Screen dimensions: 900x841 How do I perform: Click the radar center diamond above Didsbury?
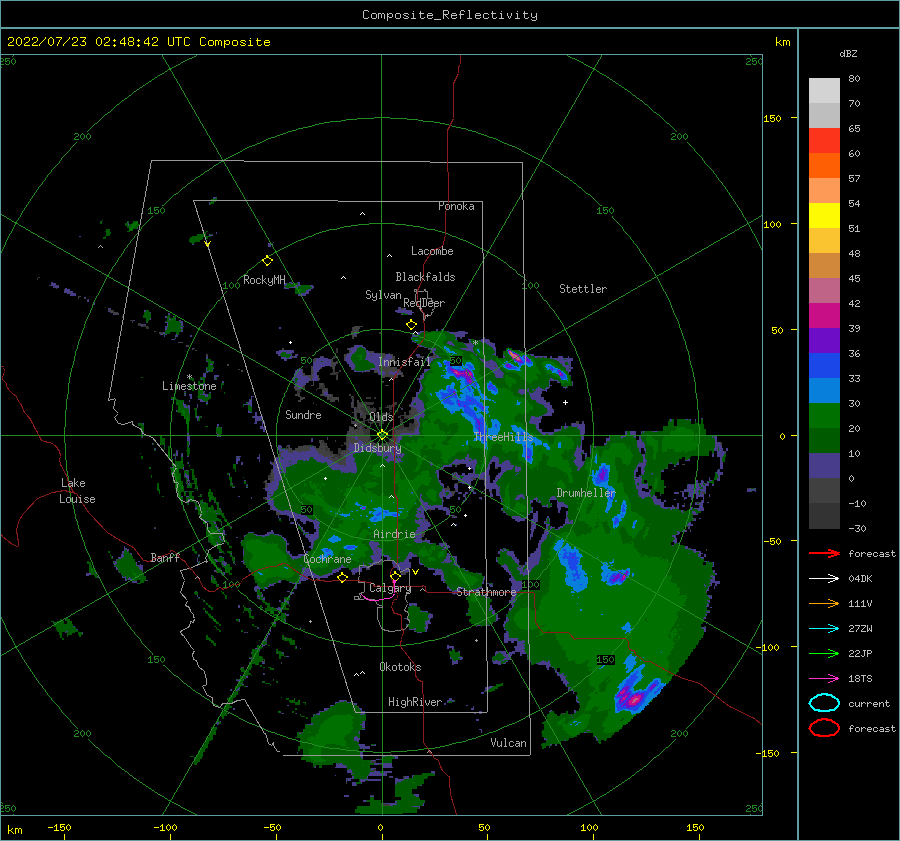tap(382, 435)
